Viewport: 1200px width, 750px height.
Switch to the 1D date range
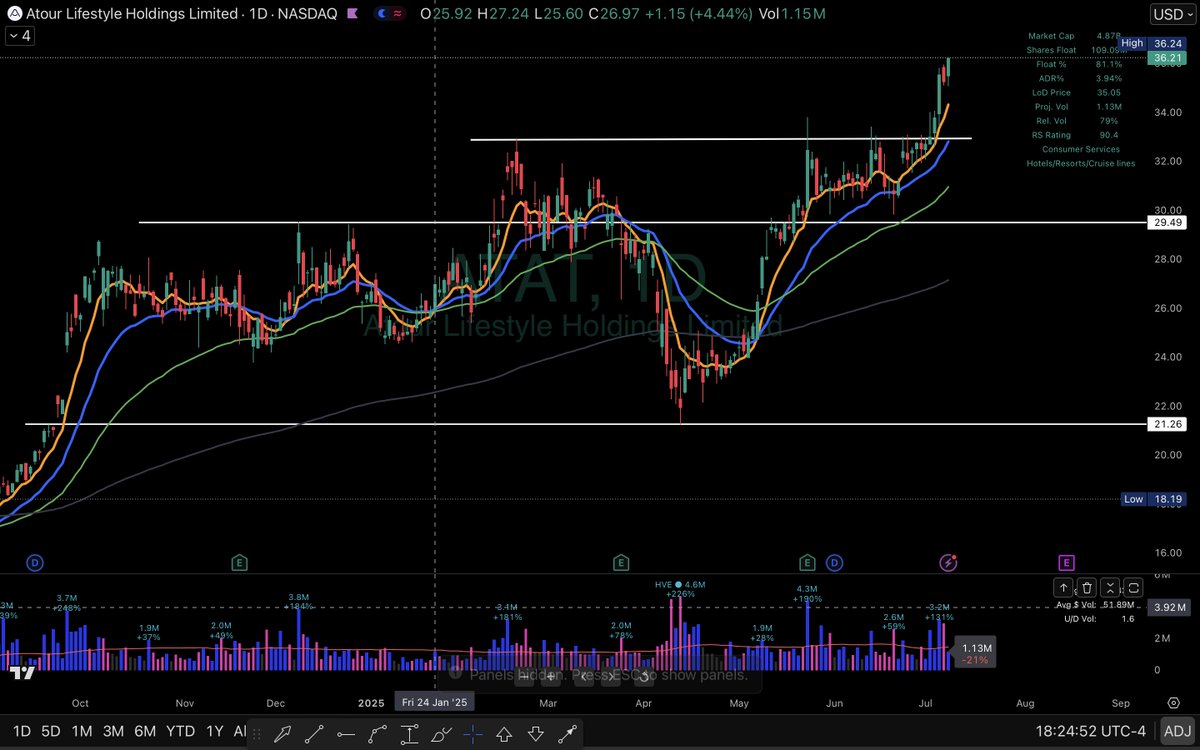coord(21,731)
